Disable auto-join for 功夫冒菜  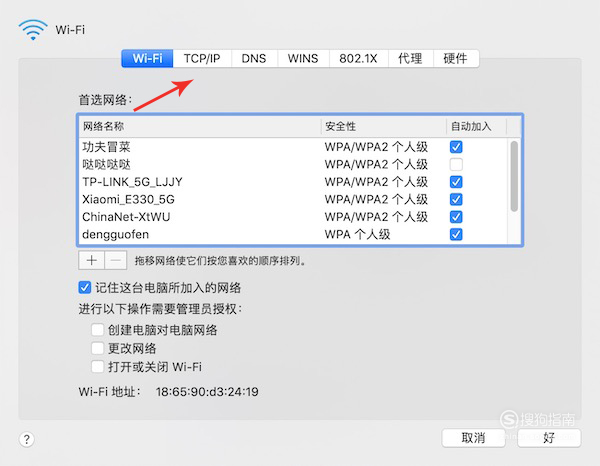point(456,147)
